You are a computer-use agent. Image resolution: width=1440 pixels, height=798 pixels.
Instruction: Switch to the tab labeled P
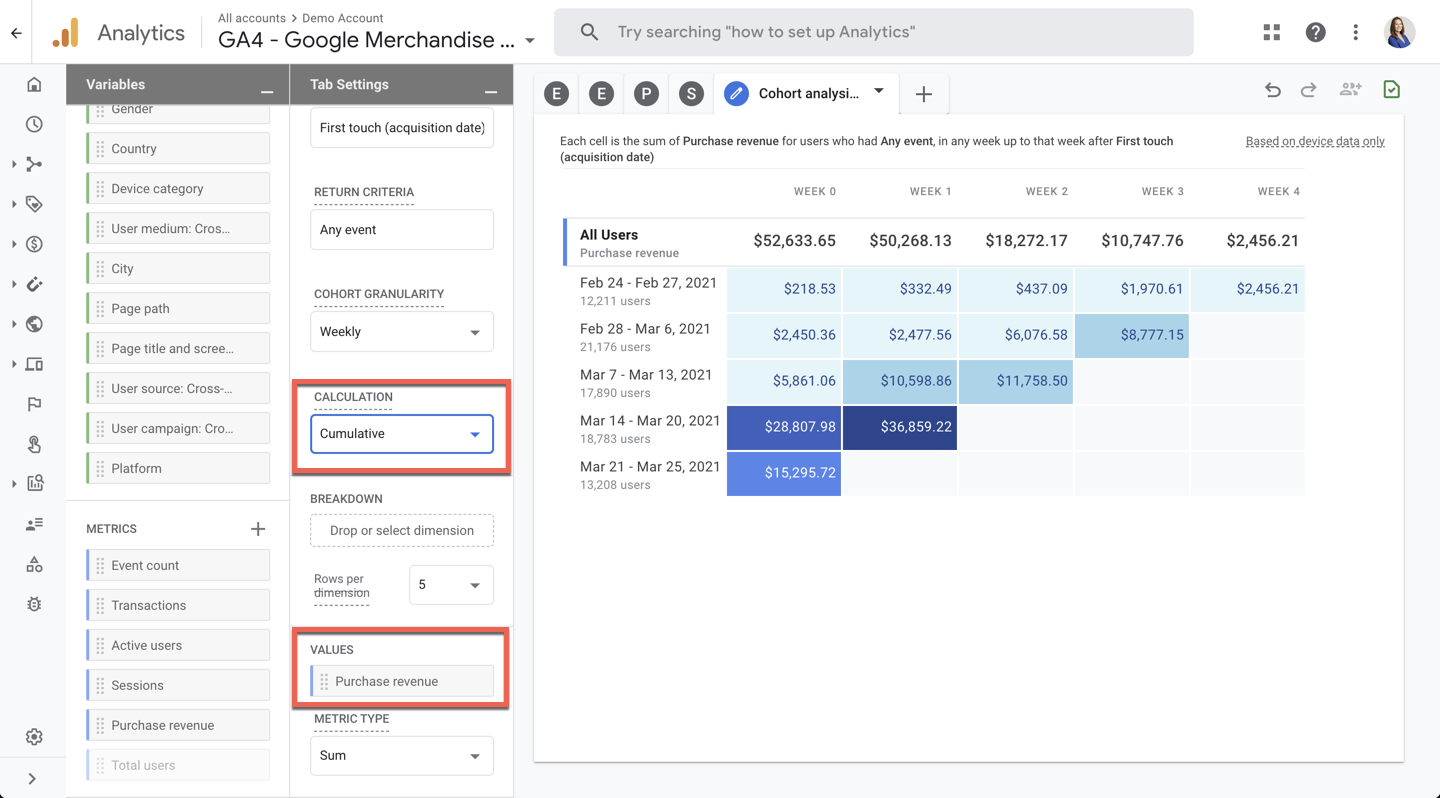point(646,94)
